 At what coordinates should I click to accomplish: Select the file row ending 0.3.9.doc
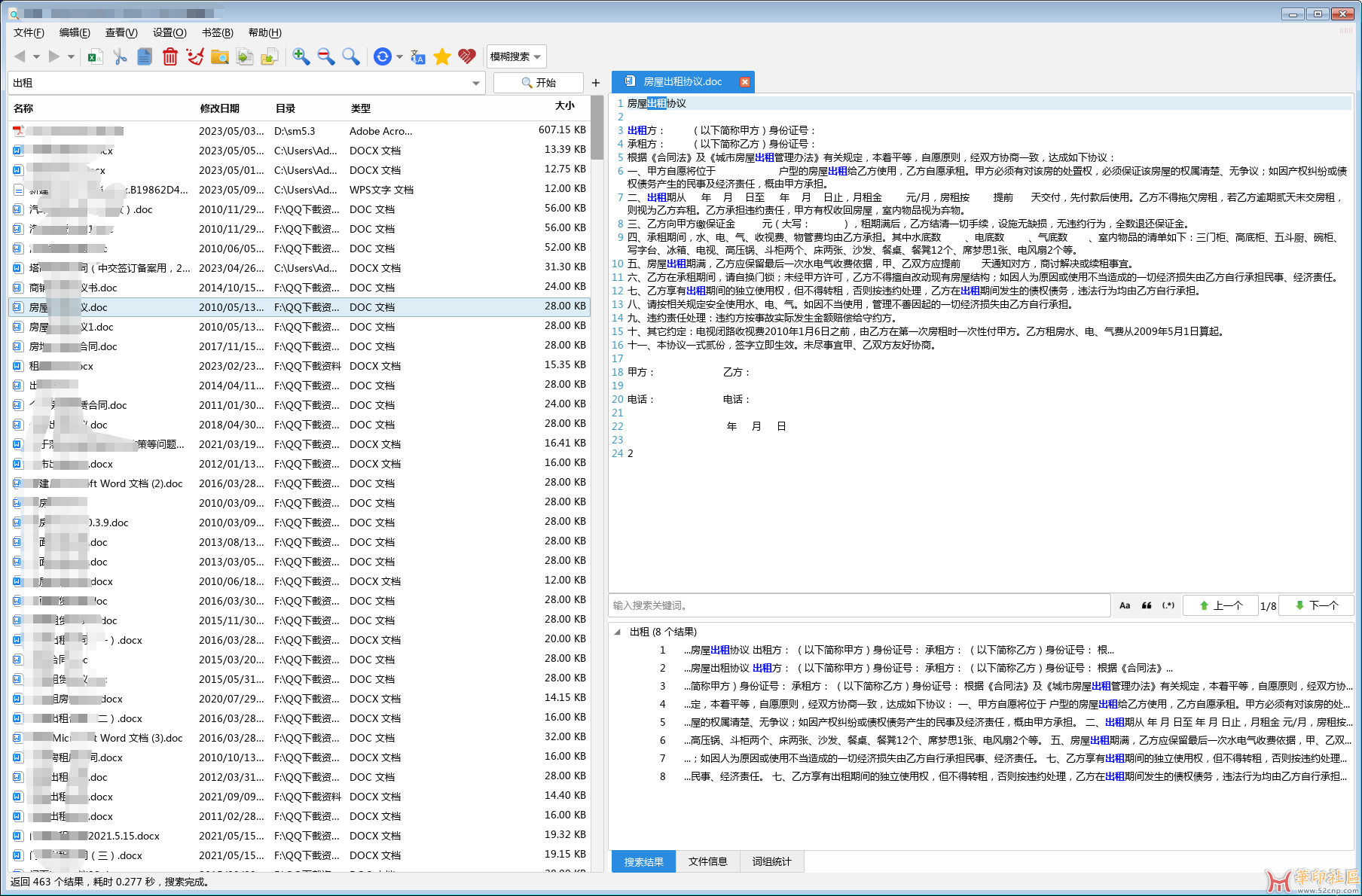click(x=299, y=523)
